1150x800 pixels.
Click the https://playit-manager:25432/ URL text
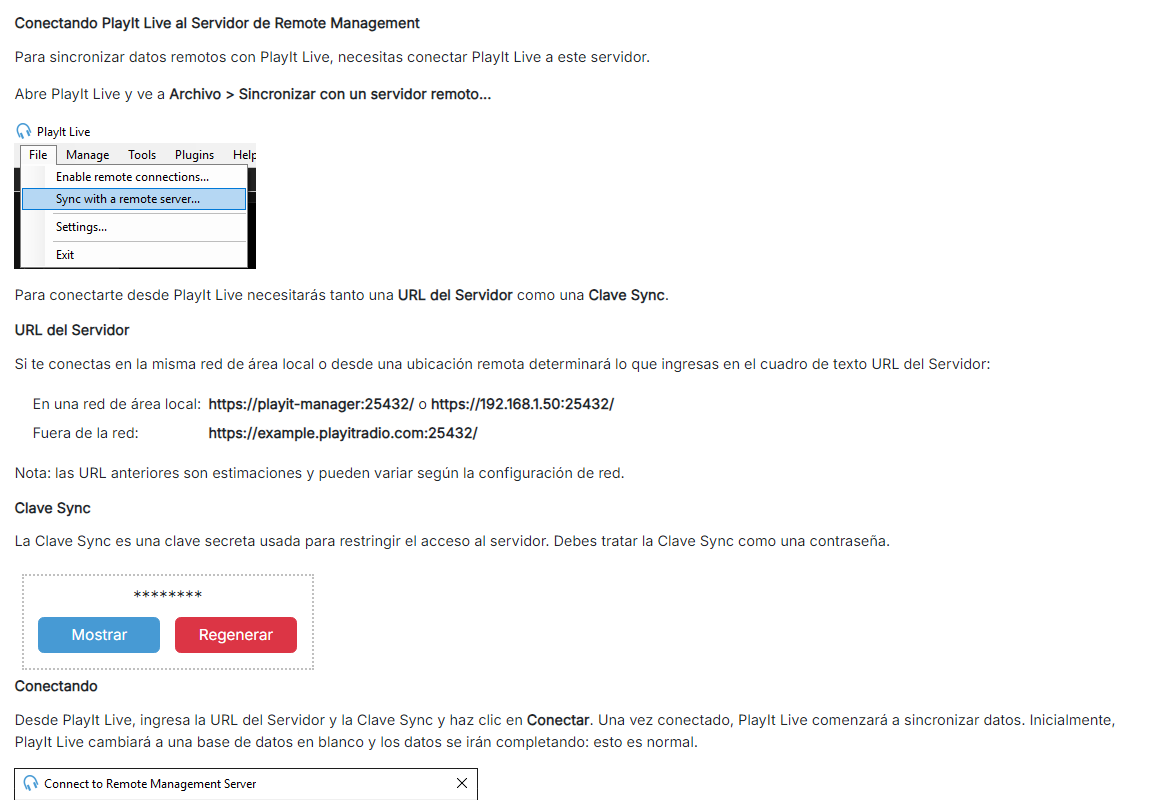pyautogui.click(x=311, y=404)
